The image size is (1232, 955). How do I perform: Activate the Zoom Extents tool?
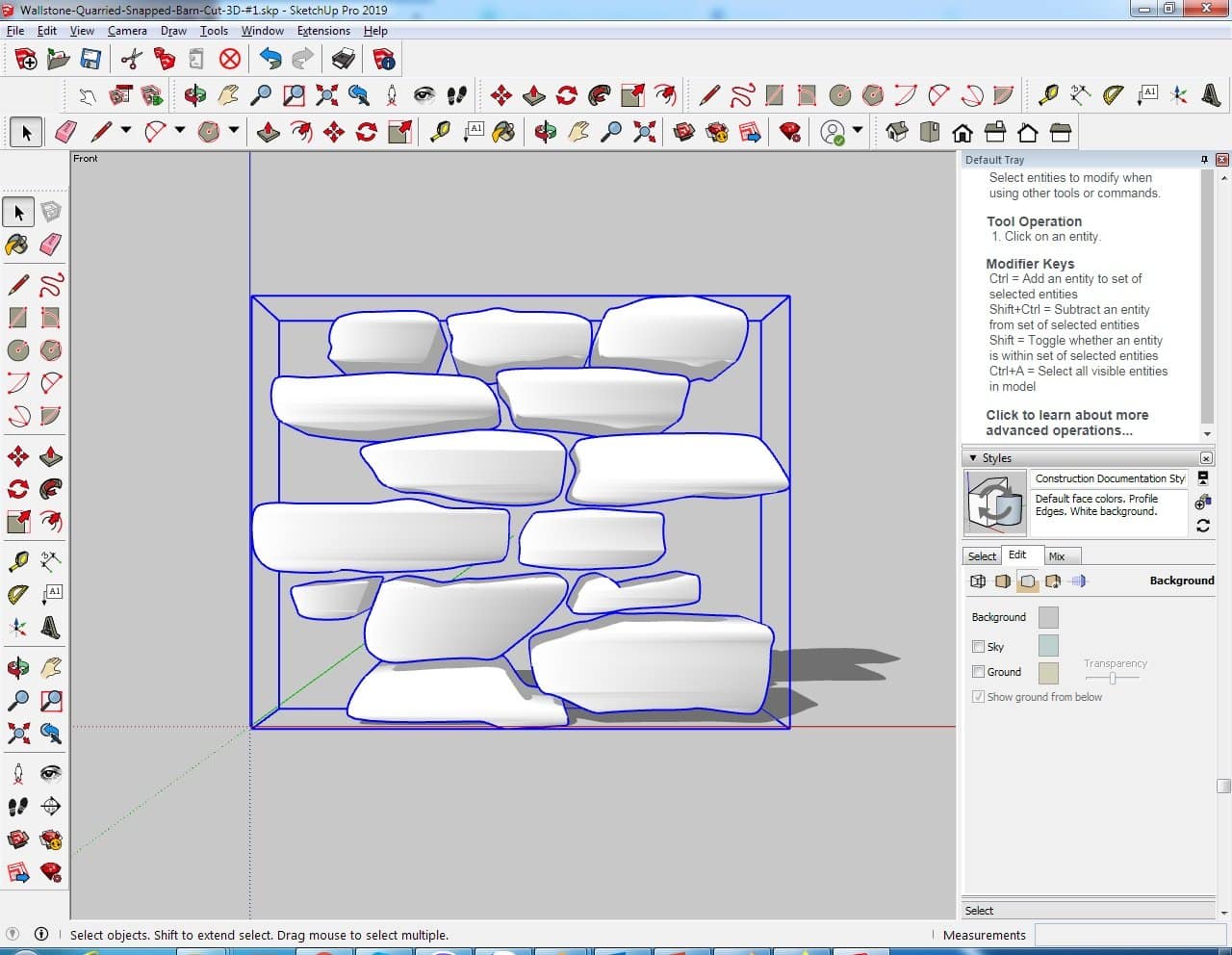(17, 735)
